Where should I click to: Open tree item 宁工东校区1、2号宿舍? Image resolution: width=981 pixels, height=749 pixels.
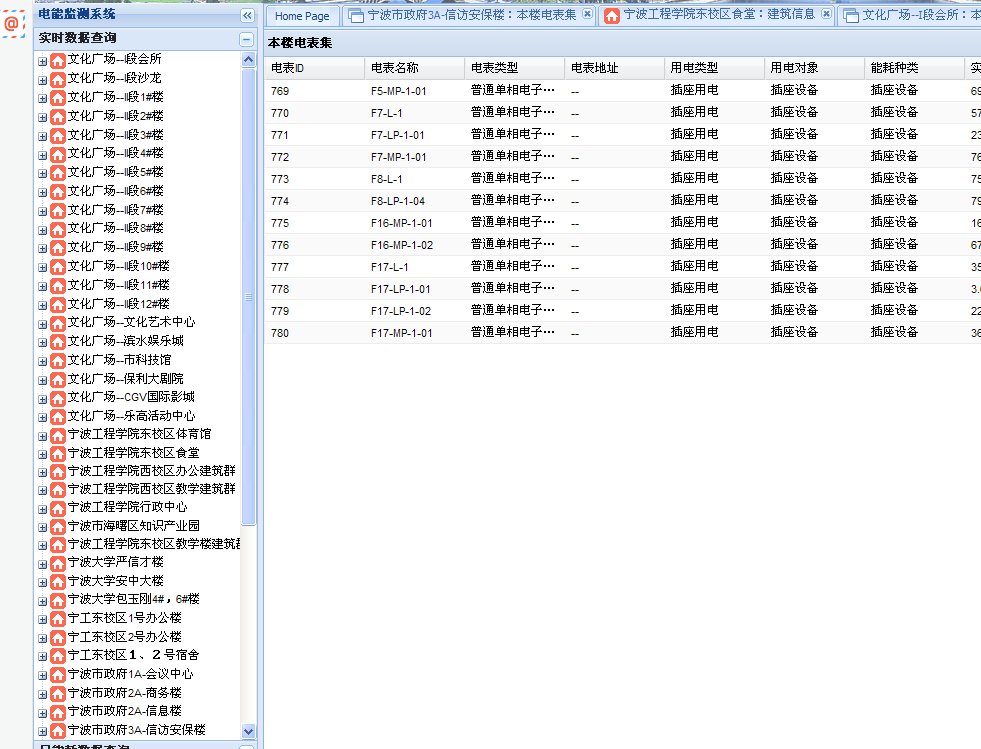(133, 655)
